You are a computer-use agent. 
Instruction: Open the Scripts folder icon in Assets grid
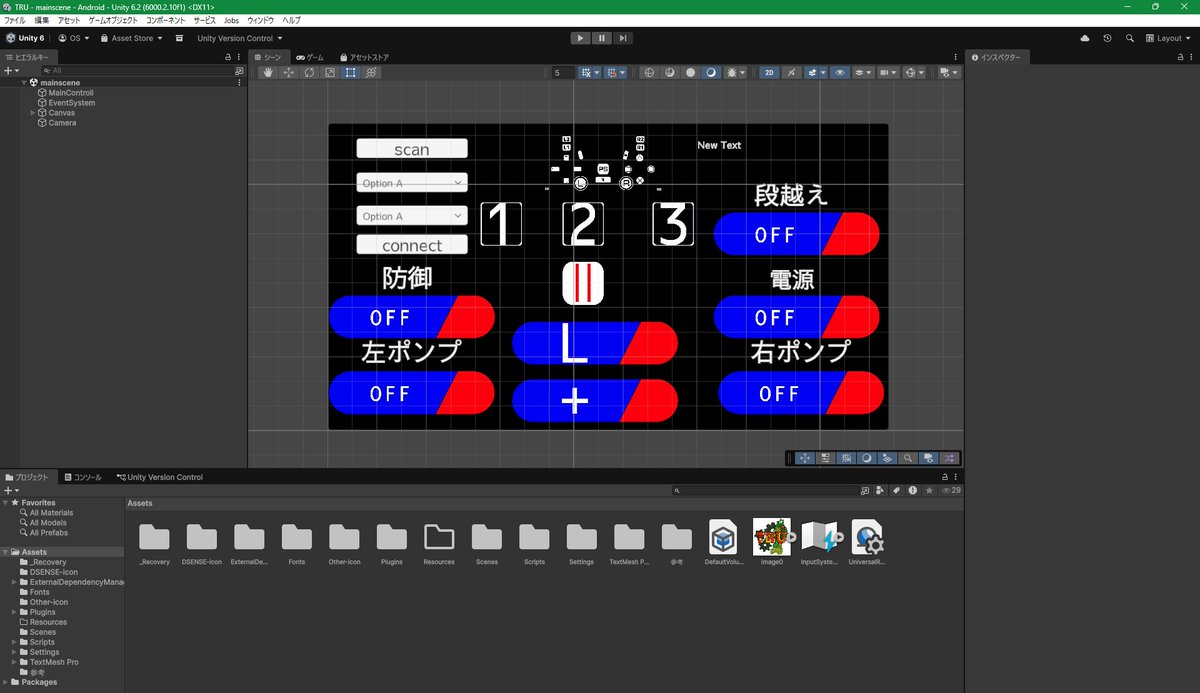[534, 537]
